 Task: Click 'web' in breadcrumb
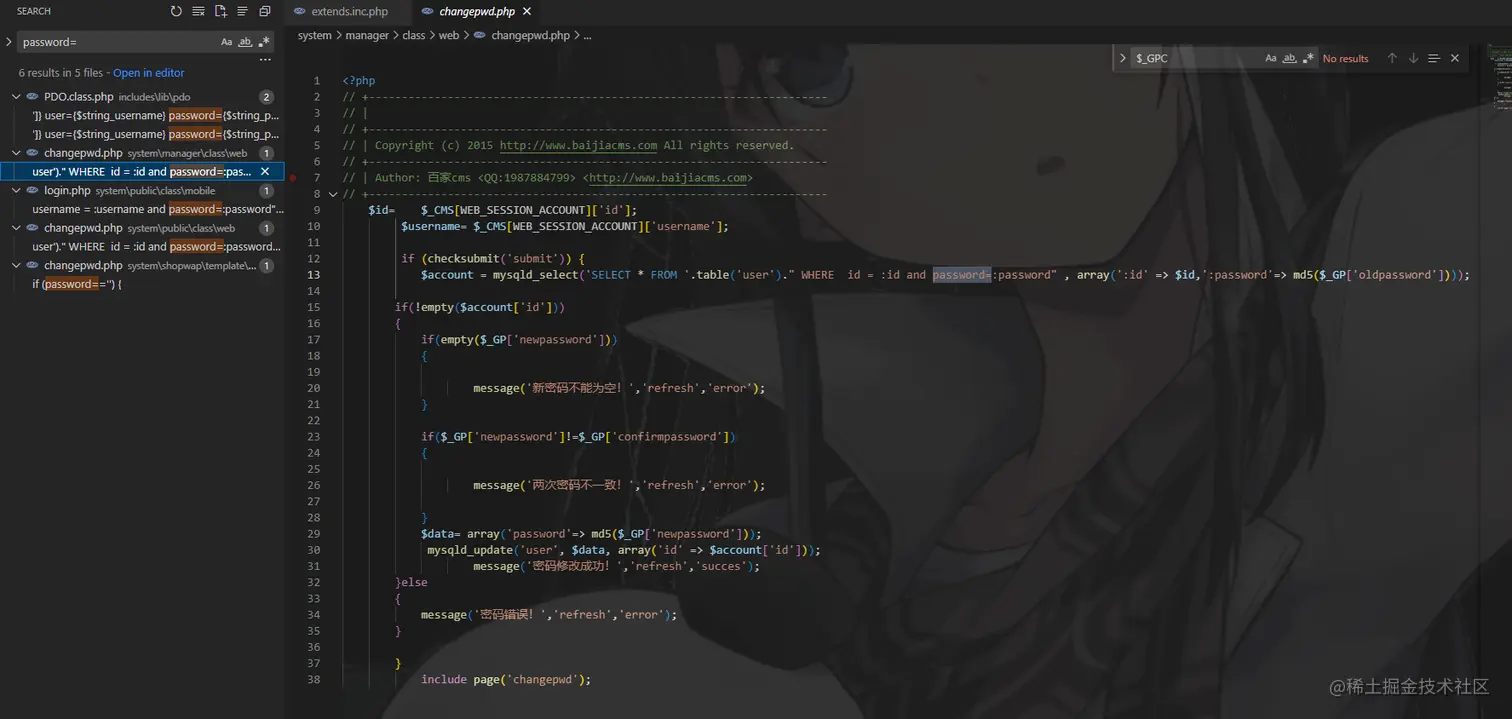(x=449, y=35)
